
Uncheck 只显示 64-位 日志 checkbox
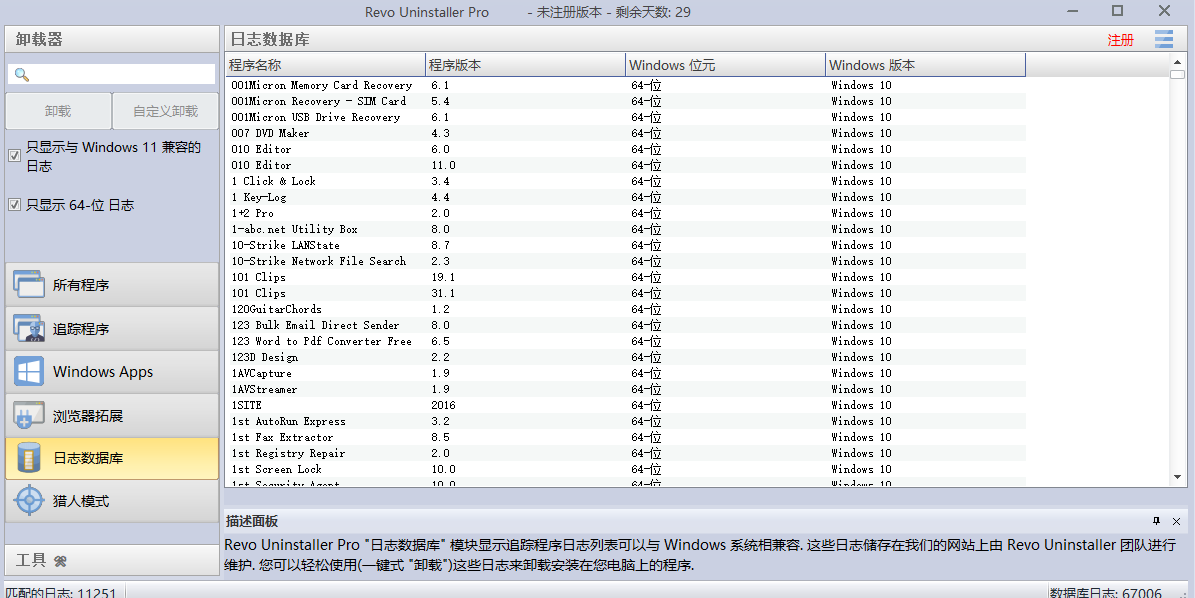pyautogui.click(x=14, y=205)
